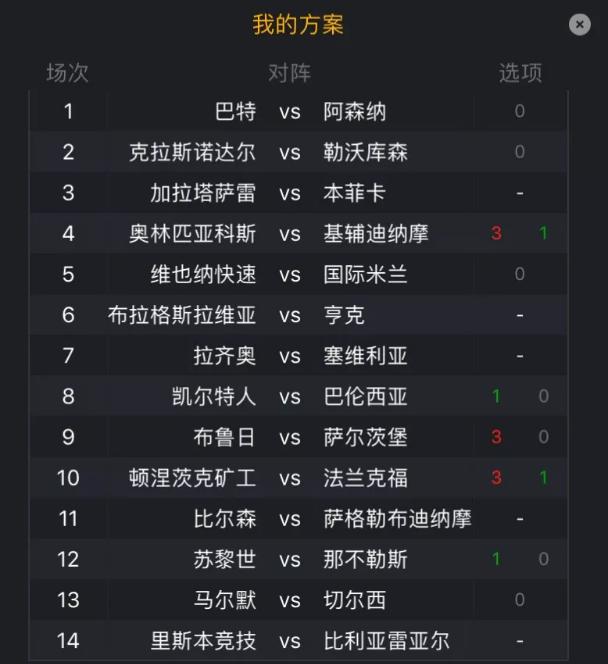Close the 我的方案 dialog

(580, 25)
